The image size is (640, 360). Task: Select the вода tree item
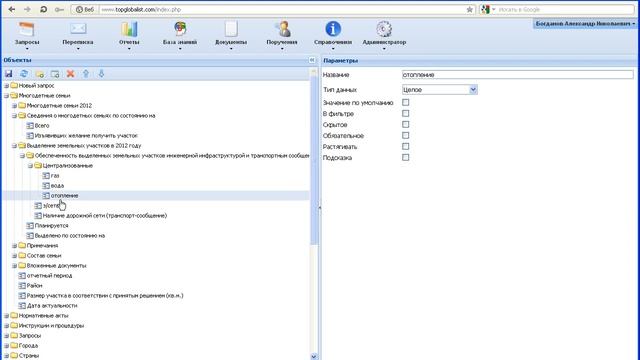click(x=57, y=186)
